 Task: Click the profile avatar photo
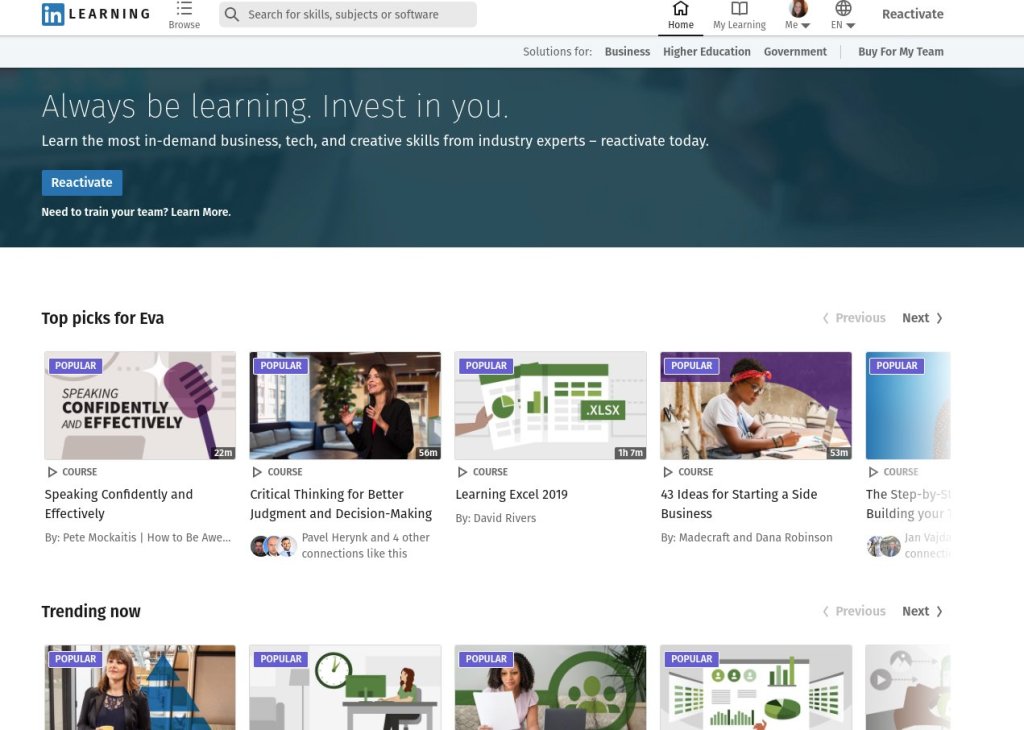pyautogui.click(x=798, y=9)
